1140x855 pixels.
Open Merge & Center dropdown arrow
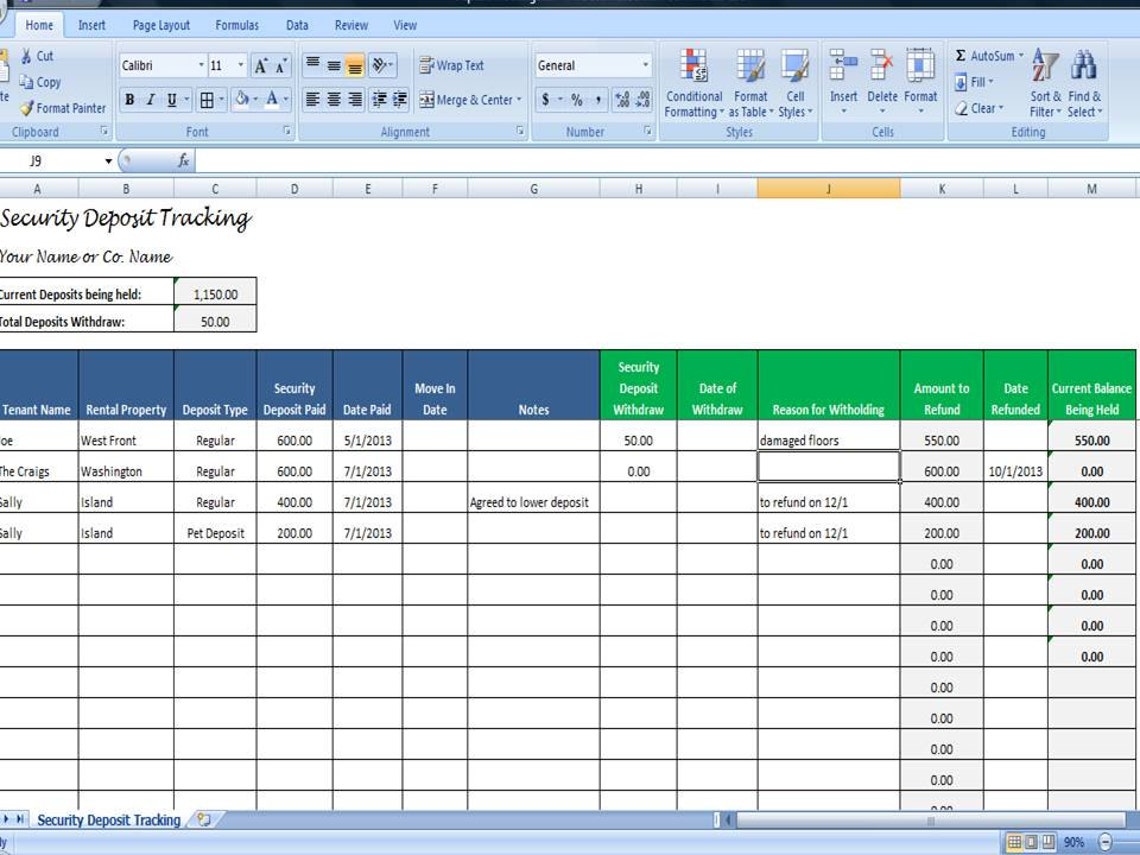pyautogui.click(x=519, y=100)
